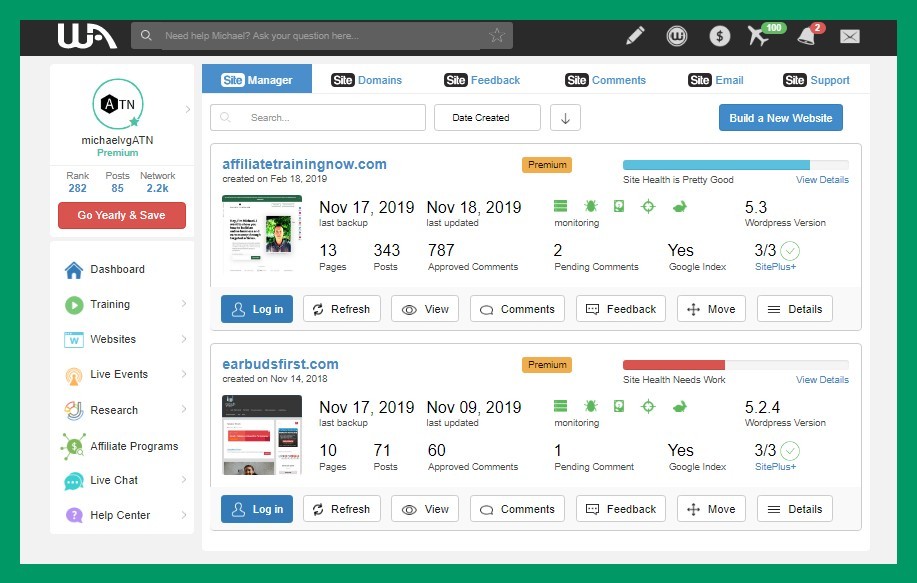Viewport: 917px width, 583px height.
Task: Click View button for earbudsfirst.com
Action: (x=425, y=509)
